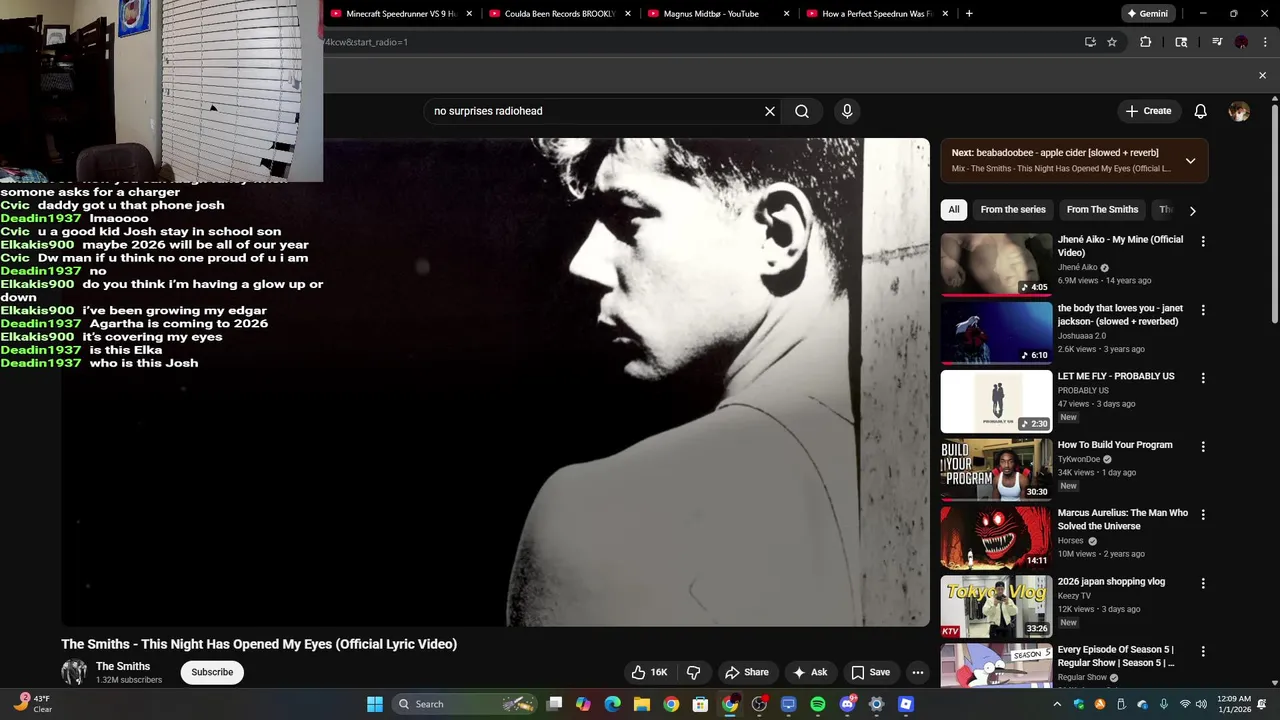The height and width of the screenshot is (720, 1280).
Task: Like the video with thumbs-up 16K
Action: (649, 672)
